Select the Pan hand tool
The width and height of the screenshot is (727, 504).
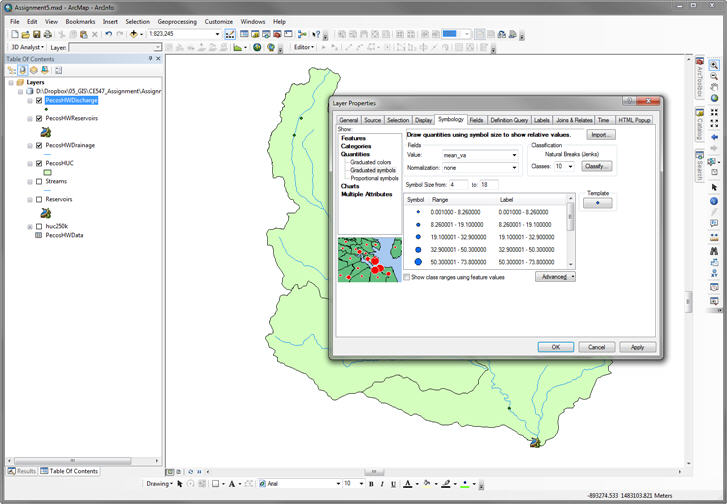point(714,87)
